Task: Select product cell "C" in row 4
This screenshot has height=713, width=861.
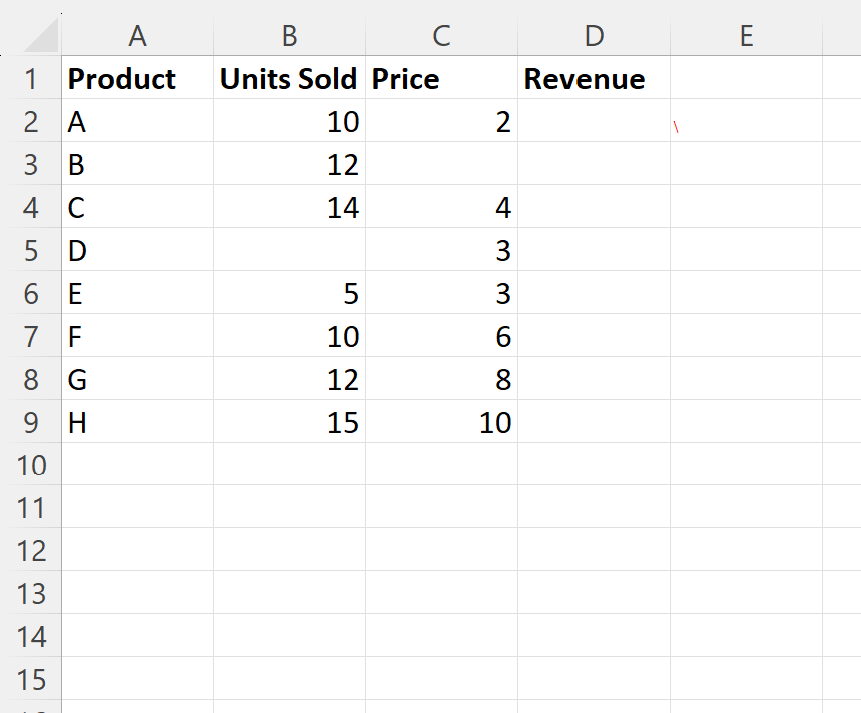Action: pos(137,207)
